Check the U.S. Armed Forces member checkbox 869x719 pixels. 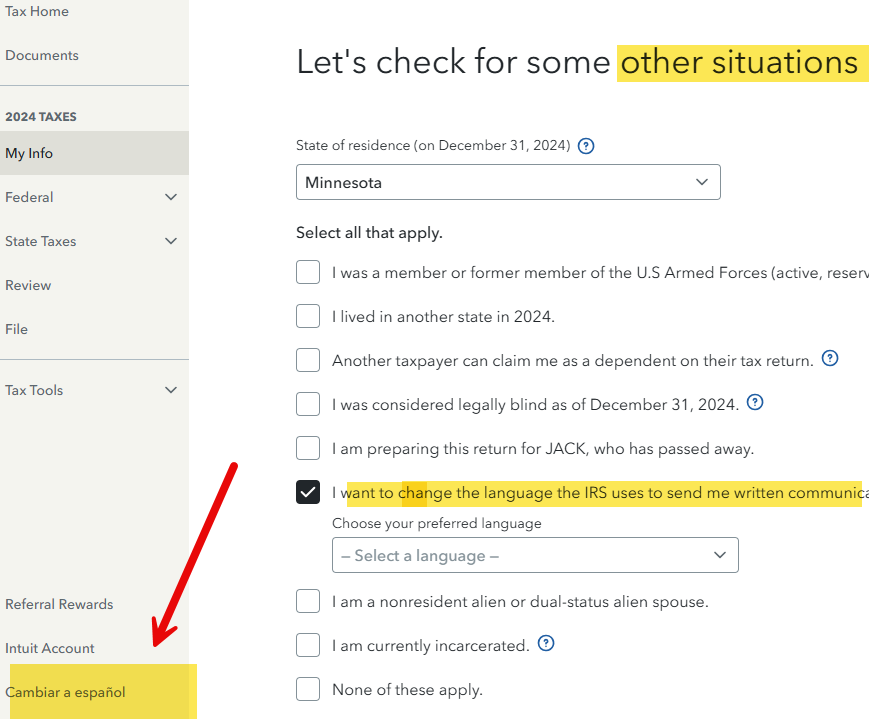coord(308,272)
